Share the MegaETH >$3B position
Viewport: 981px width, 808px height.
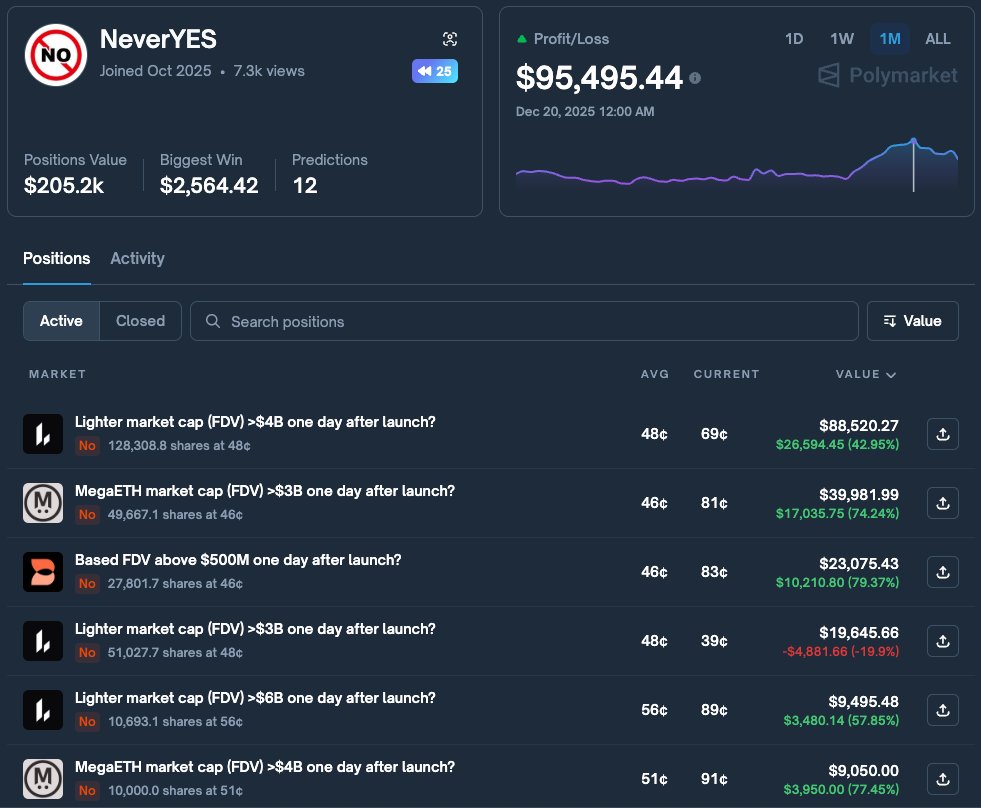(943, 503)
